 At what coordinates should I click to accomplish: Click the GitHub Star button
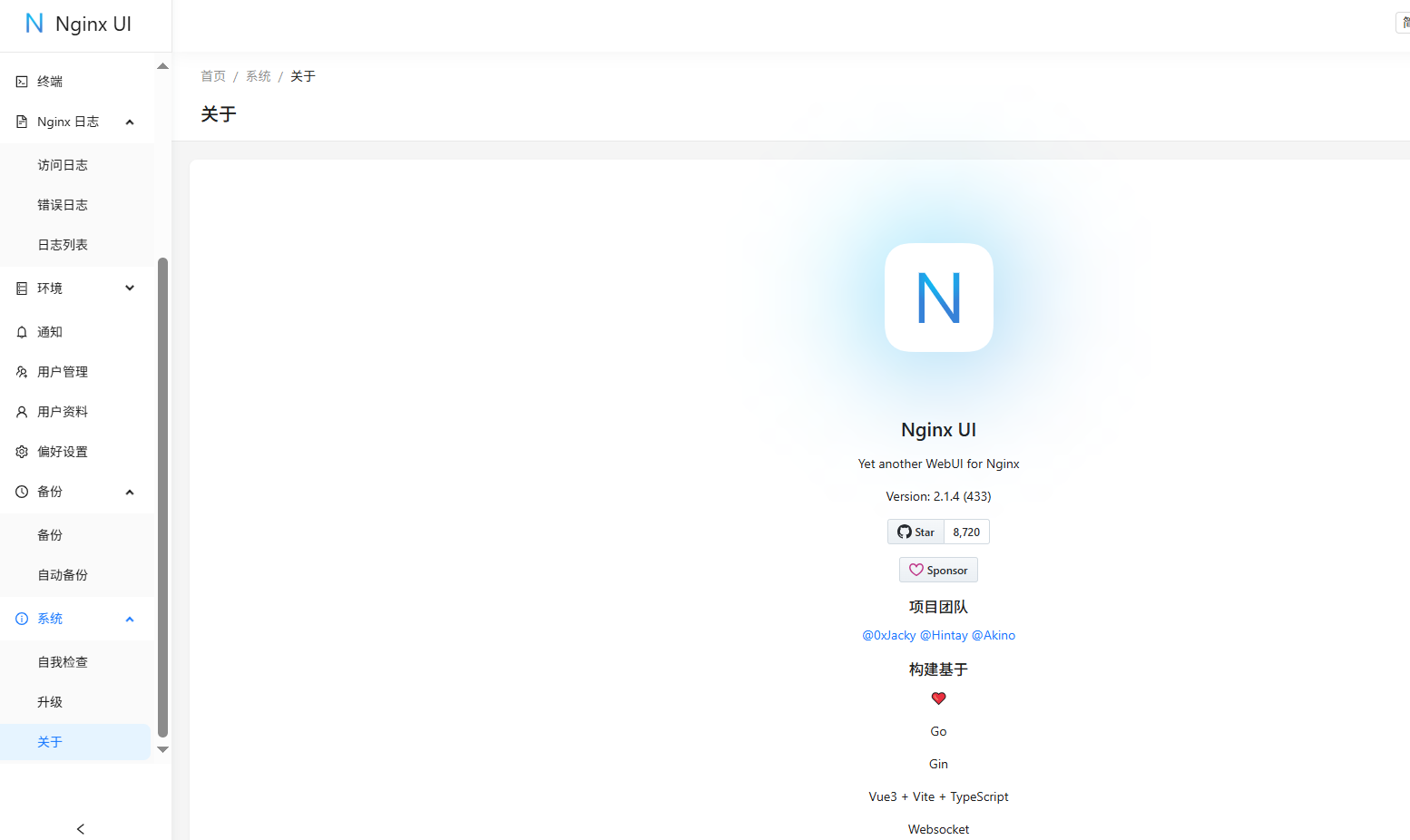click(x=916, y=532)
